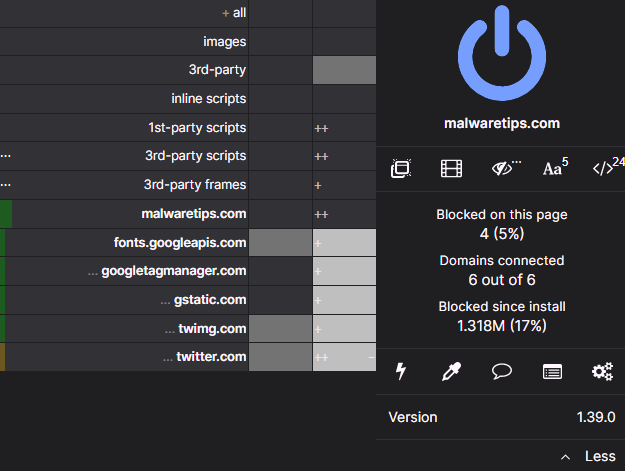Open the dashboard gears icon
This screenshot has width=625, height=471.
(602, 372)
